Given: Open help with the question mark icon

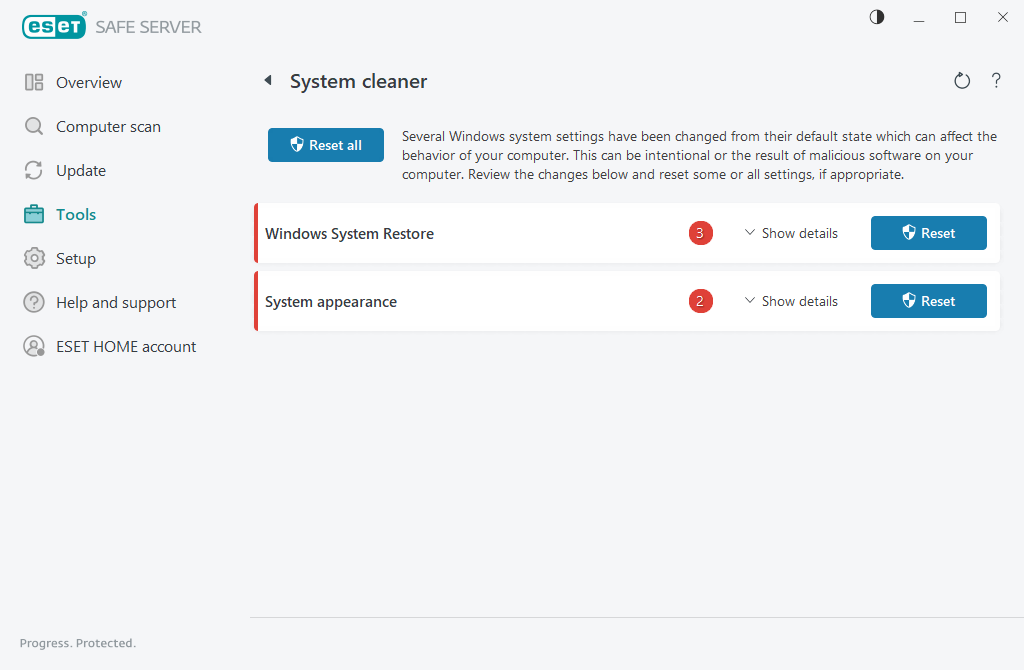Looking at the screenshot, I should point(996,81).
